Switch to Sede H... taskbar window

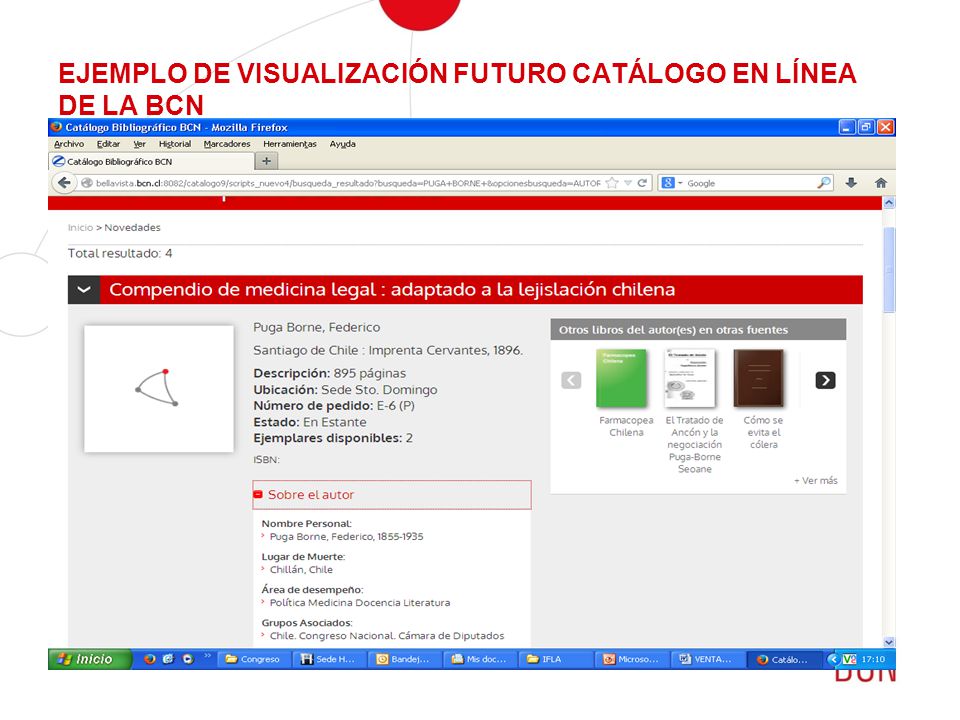[329, 659]
